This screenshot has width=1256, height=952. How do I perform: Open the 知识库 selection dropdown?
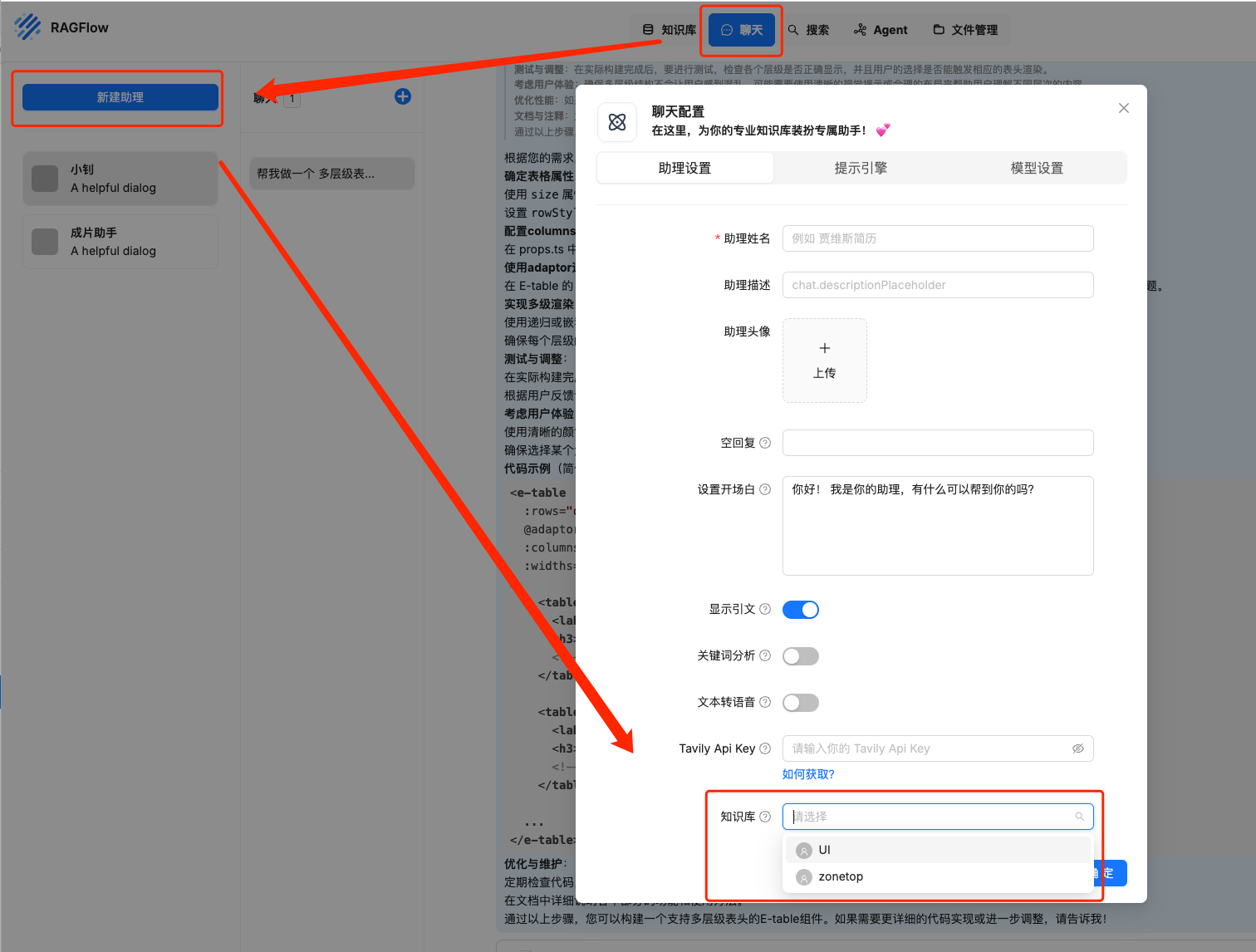pyautogui.click(x=936, y=817)
